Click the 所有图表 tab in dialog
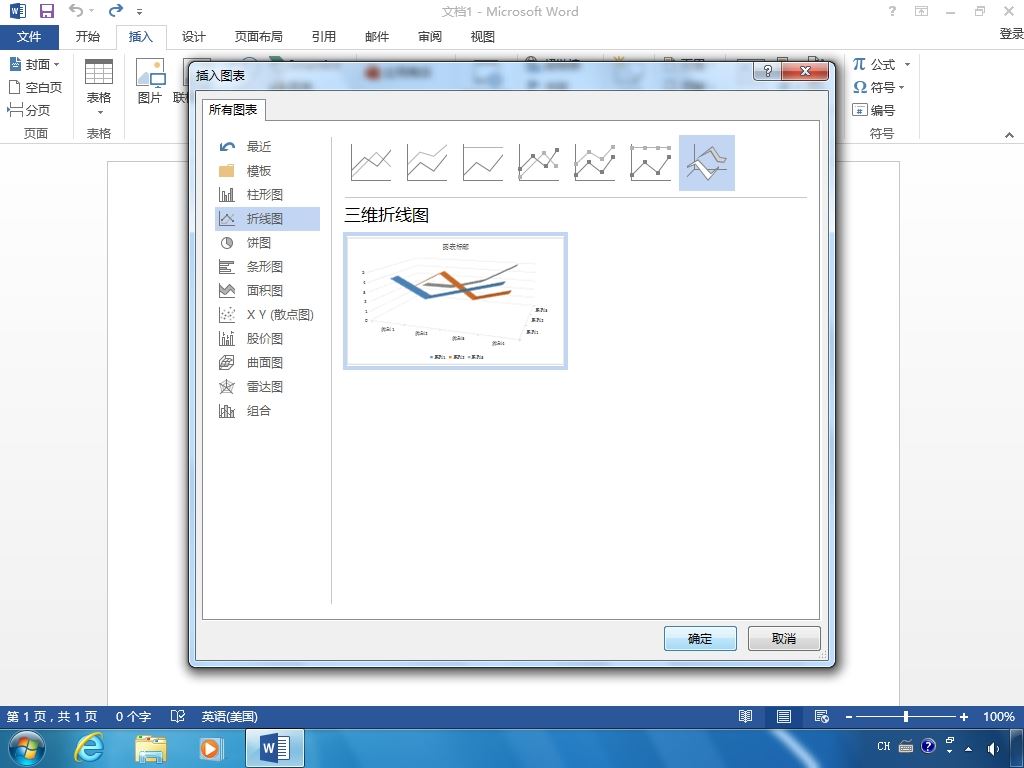Screen dimensions: 1024x768 (x=233, y=110)
